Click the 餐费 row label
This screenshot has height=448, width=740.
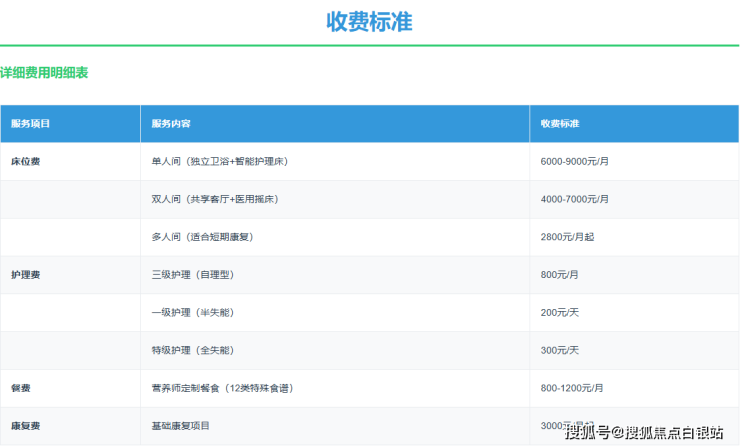click(21, 388)
